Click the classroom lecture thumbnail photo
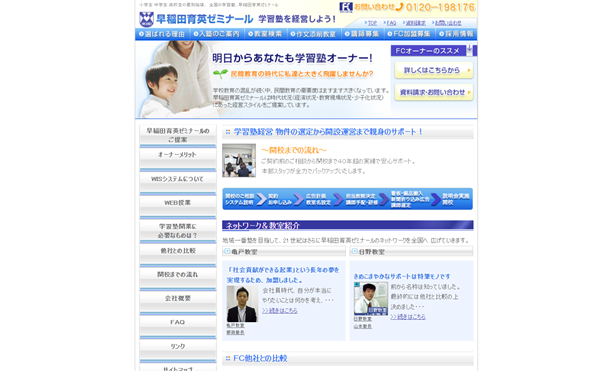This screenshot has width=600, height=371. tap(239, 160)
